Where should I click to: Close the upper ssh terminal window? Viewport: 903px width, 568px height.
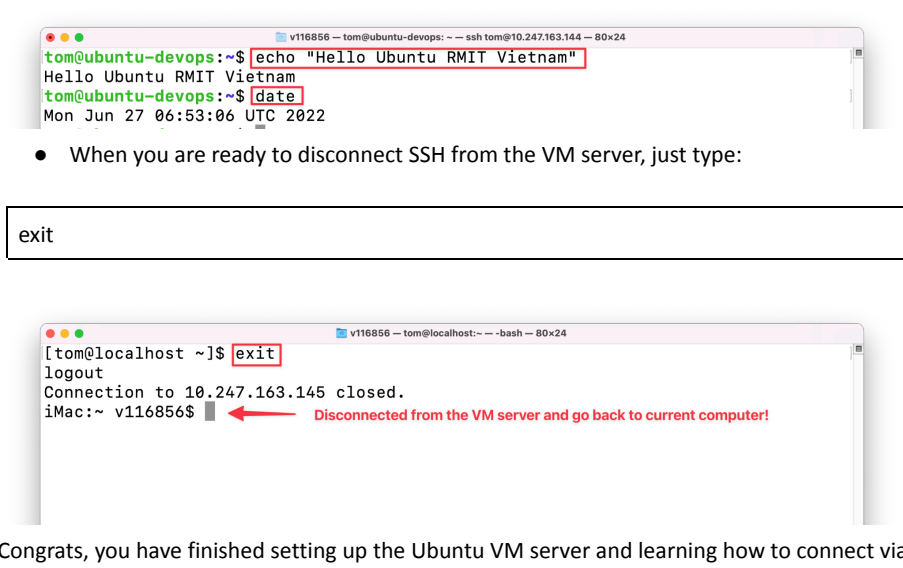(50, 37)
